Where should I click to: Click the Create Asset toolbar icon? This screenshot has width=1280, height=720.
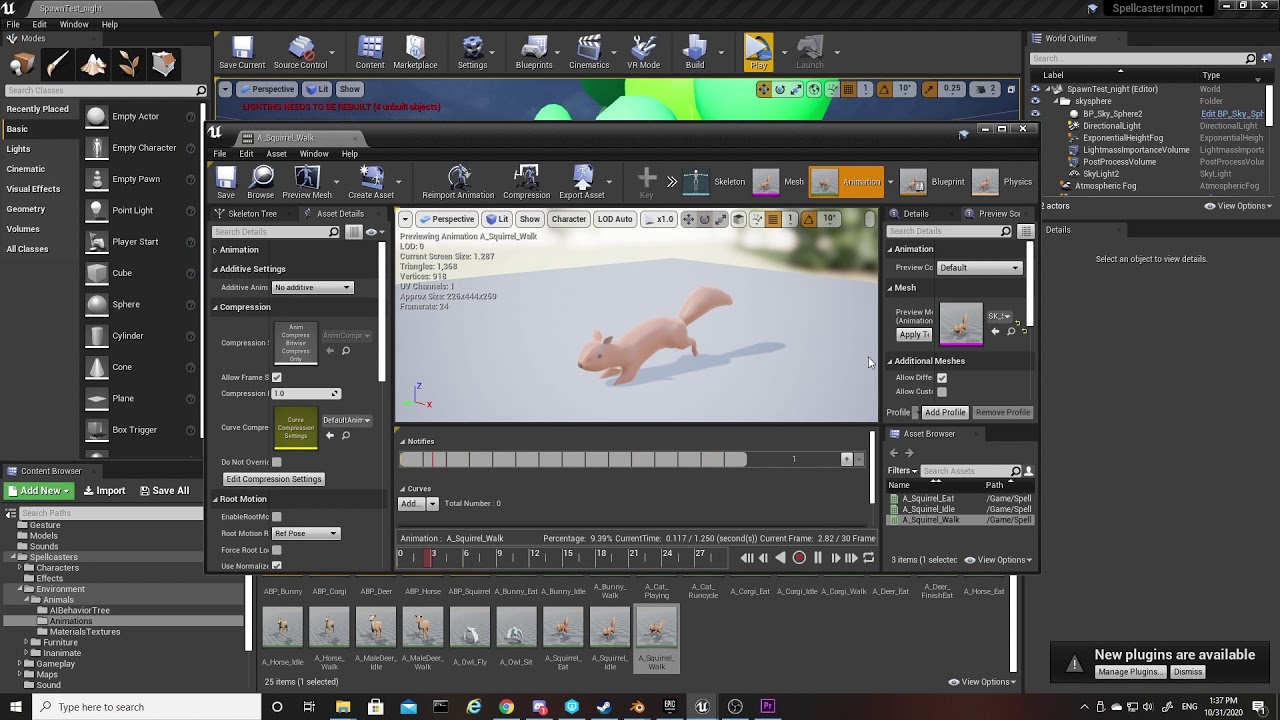tap(371, 183)
